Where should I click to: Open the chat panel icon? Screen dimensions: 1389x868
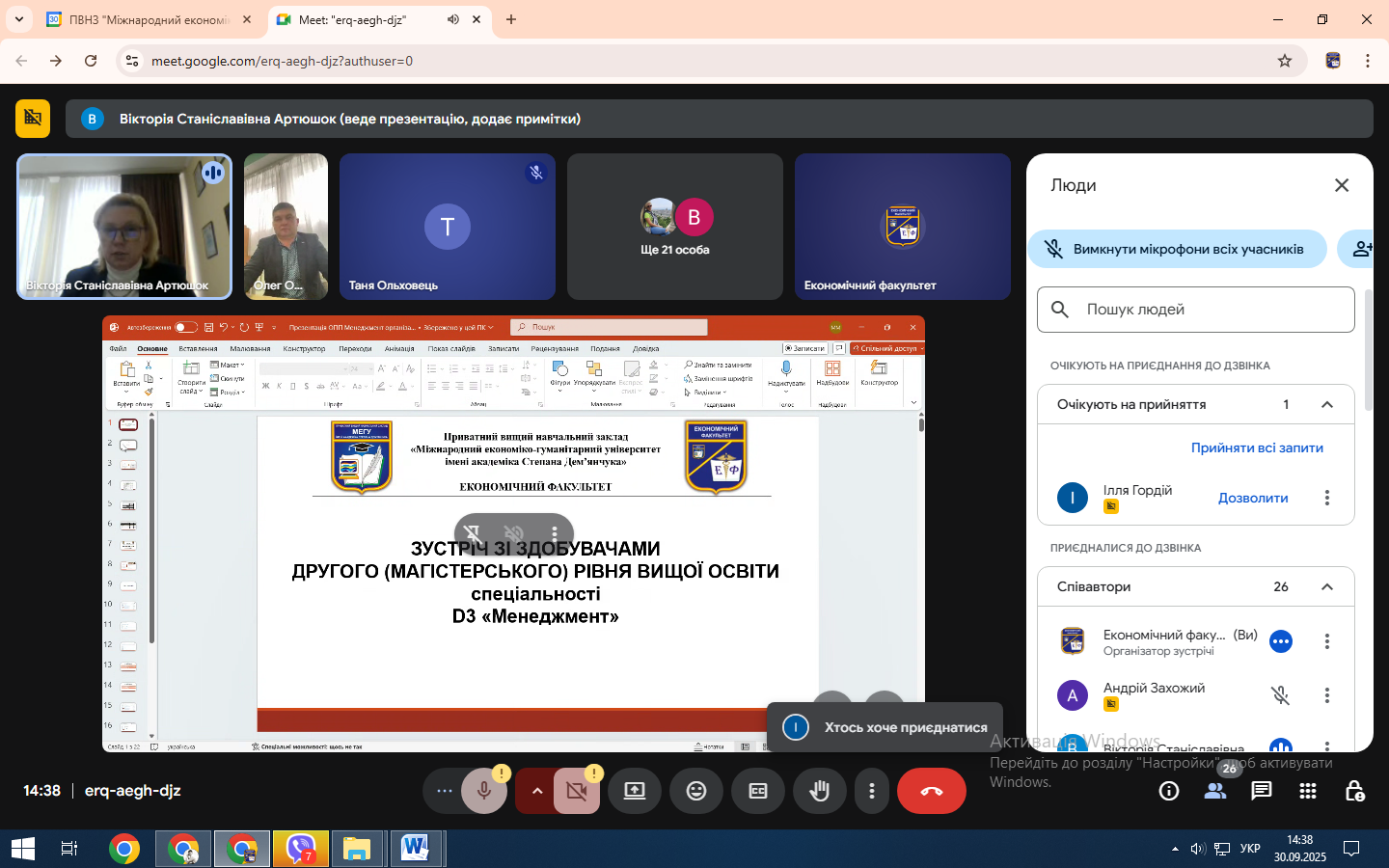coord(1261,791)
